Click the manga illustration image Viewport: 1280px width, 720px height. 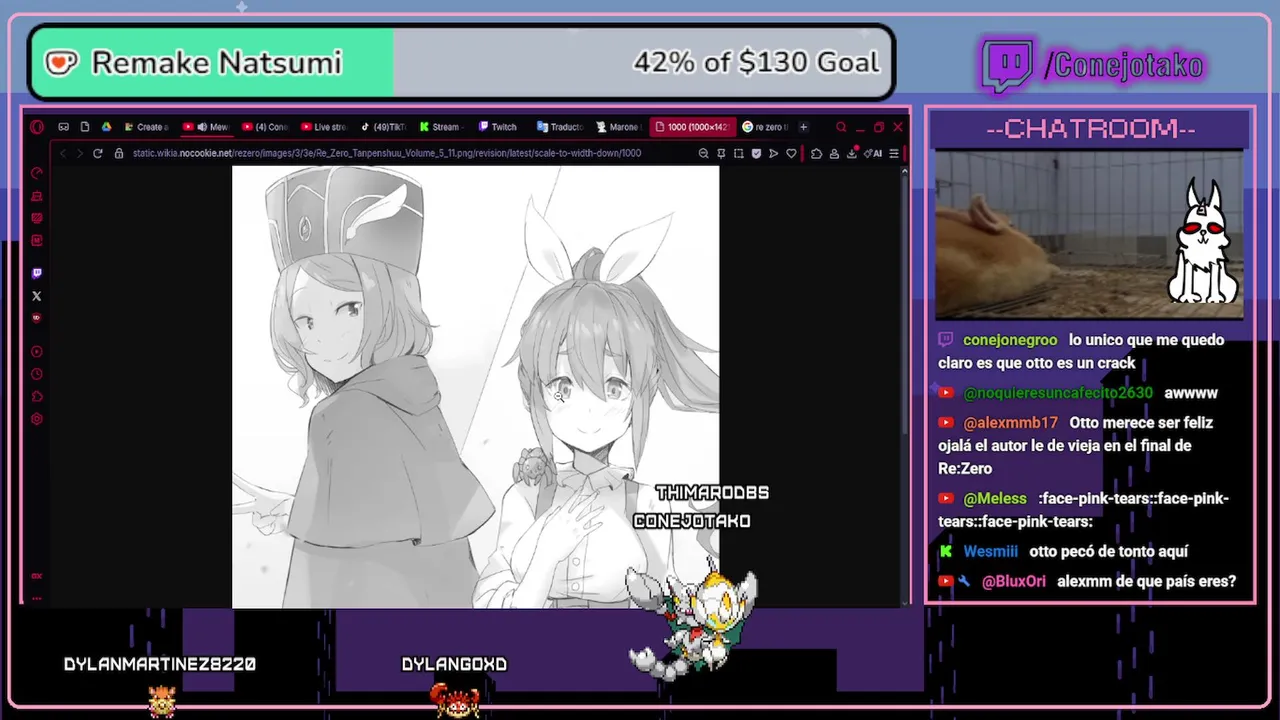[x=475, y=387]
